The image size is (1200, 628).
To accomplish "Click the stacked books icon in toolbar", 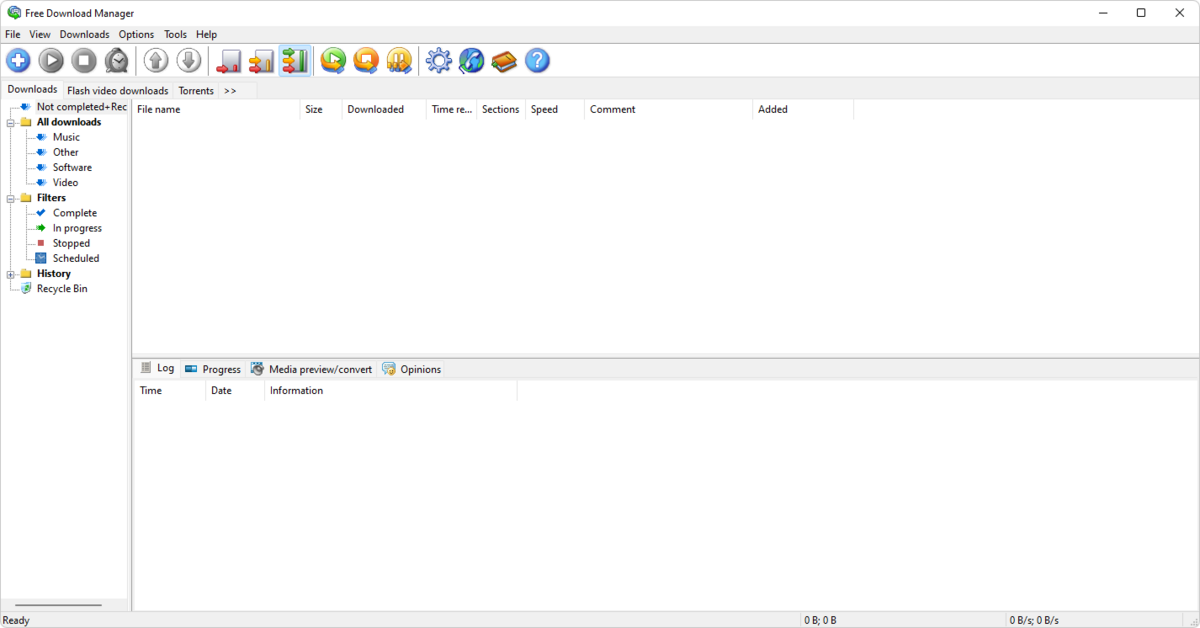I will (504, 61).
